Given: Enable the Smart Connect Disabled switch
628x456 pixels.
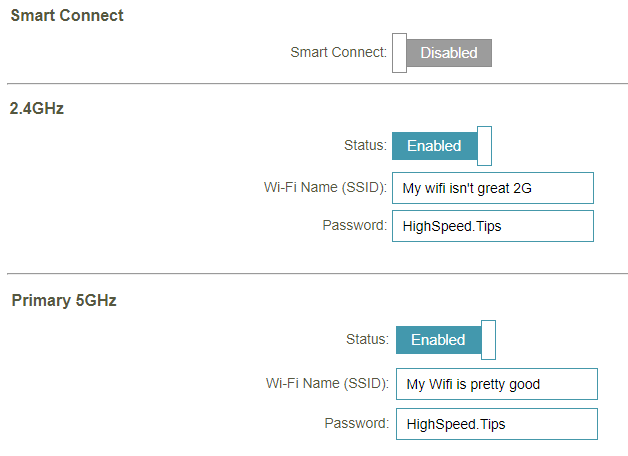Looking at the screenshot, I should point(442,53).
